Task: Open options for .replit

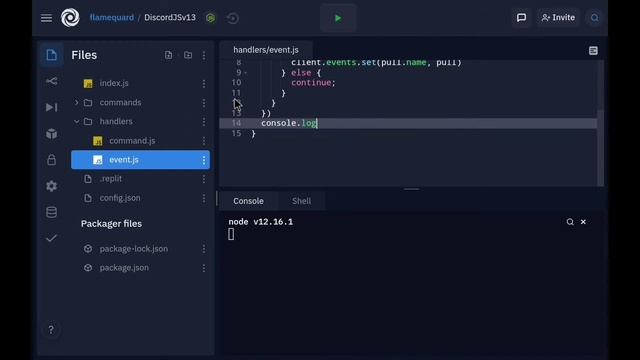Action: pyautogui.click(x=204, y=179)
